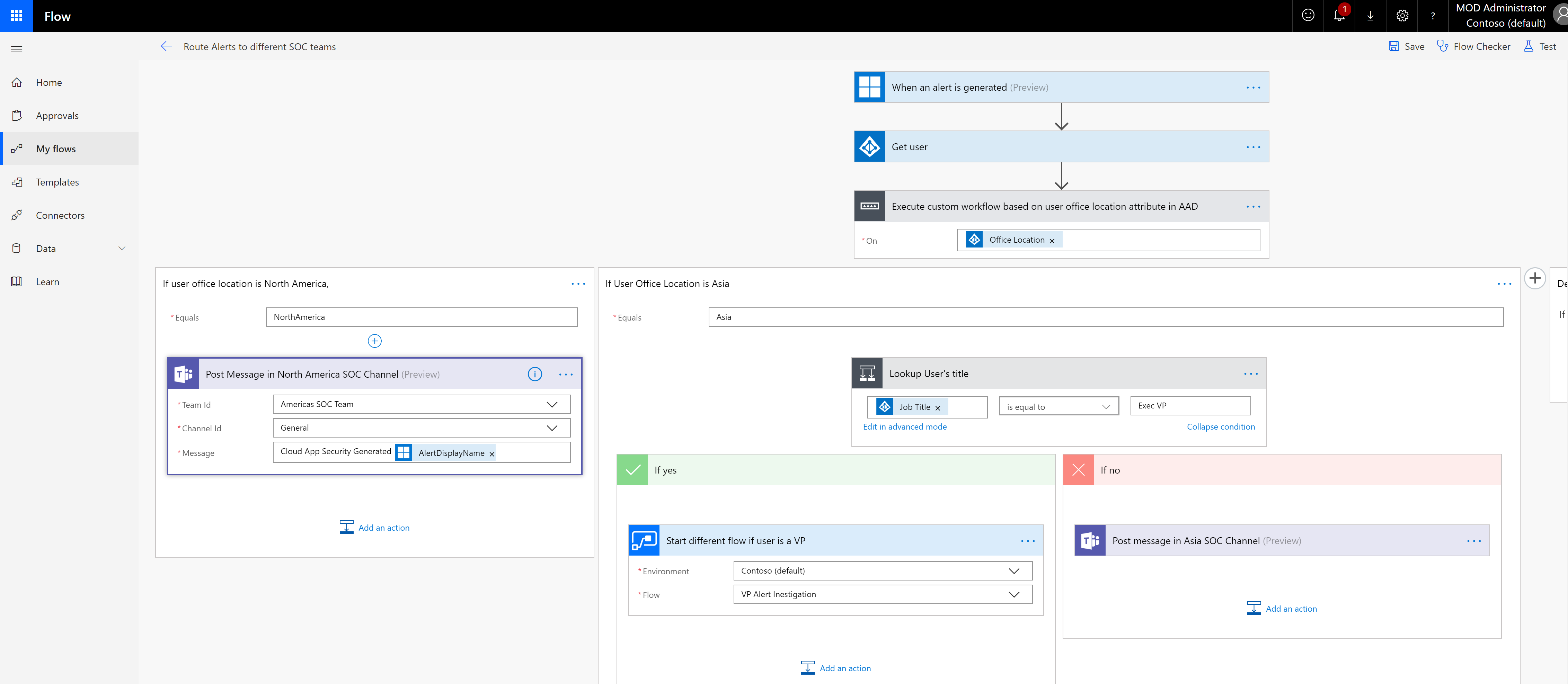Click the back arrow beside the flow title

pyautogui.click(x=166, y=46)
